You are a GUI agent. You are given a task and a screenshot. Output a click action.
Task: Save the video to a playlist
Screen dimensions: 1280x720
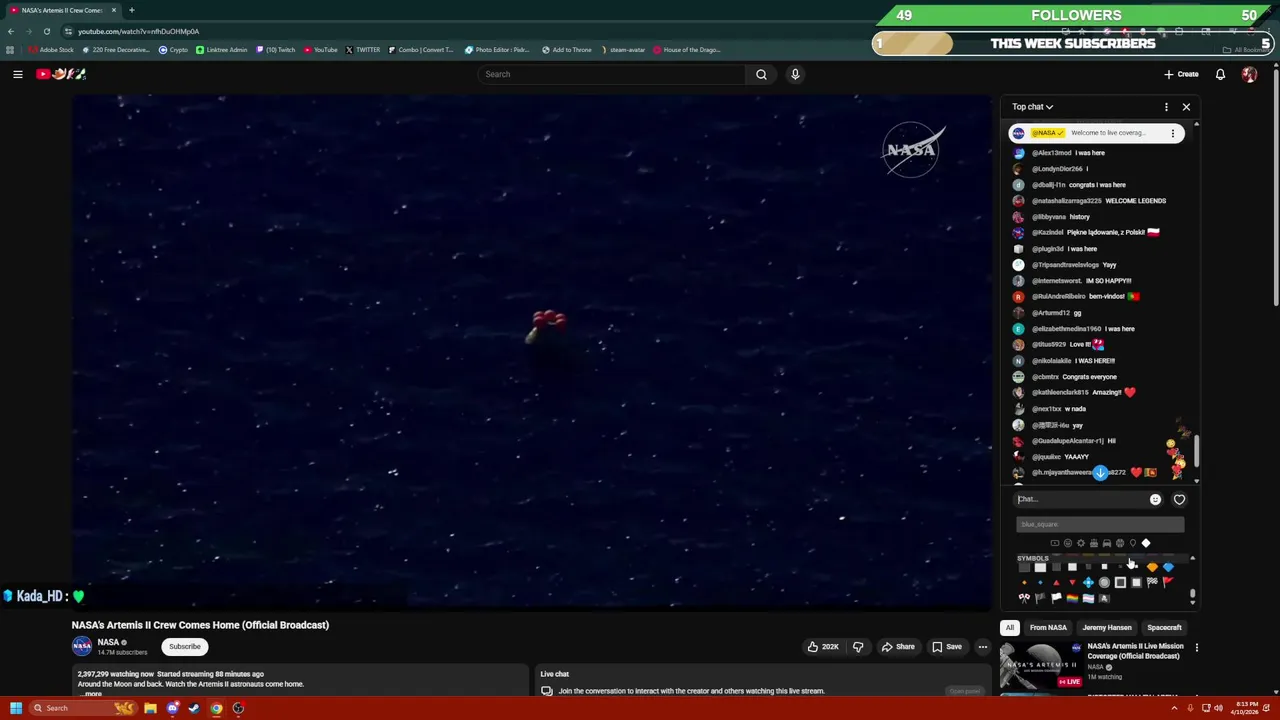click(947, 647)
